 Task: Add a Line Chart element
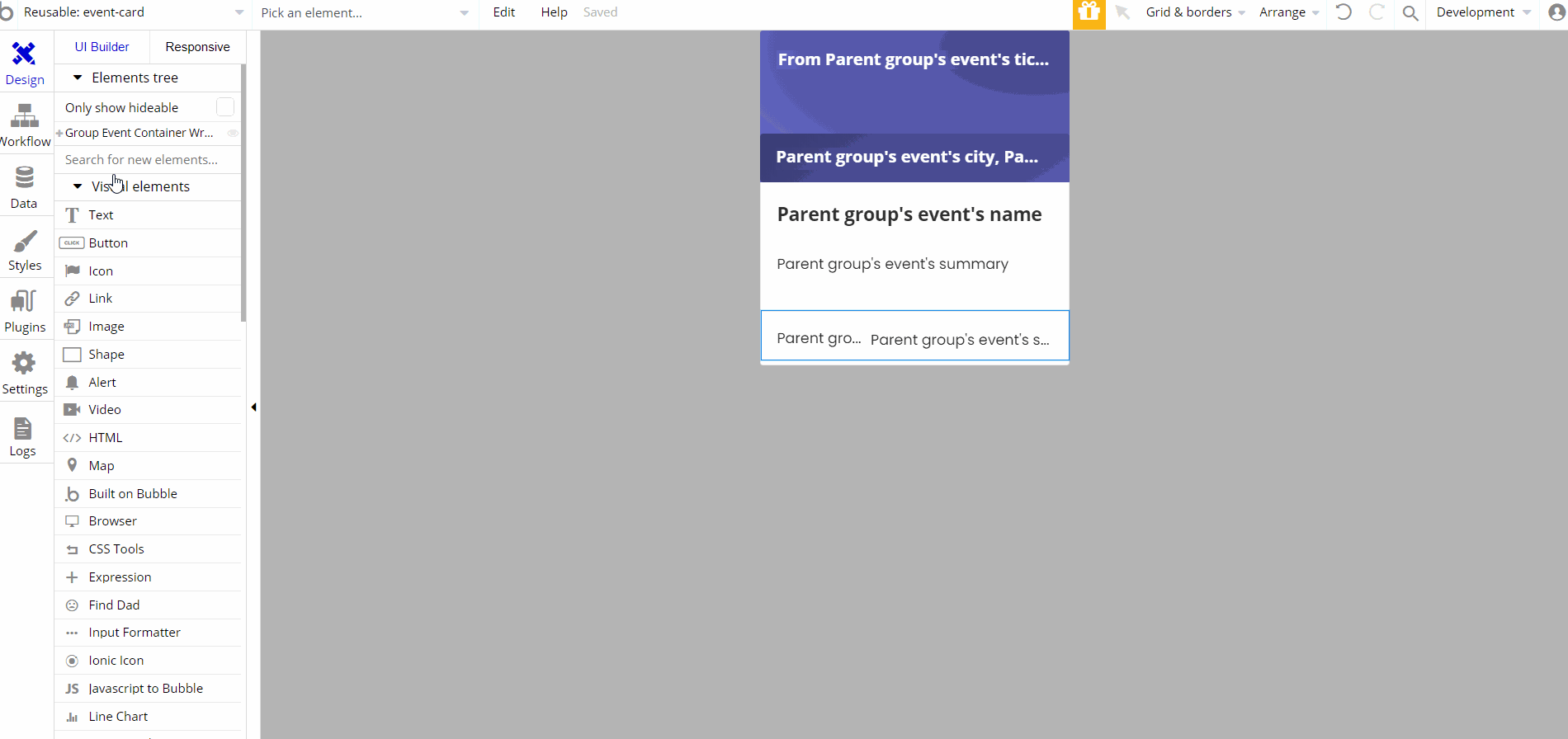(149, 717)
